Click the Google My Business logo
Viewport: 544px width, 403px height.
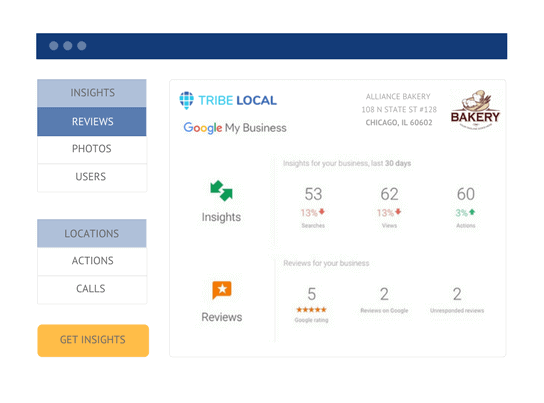click(x=235, y=128)
